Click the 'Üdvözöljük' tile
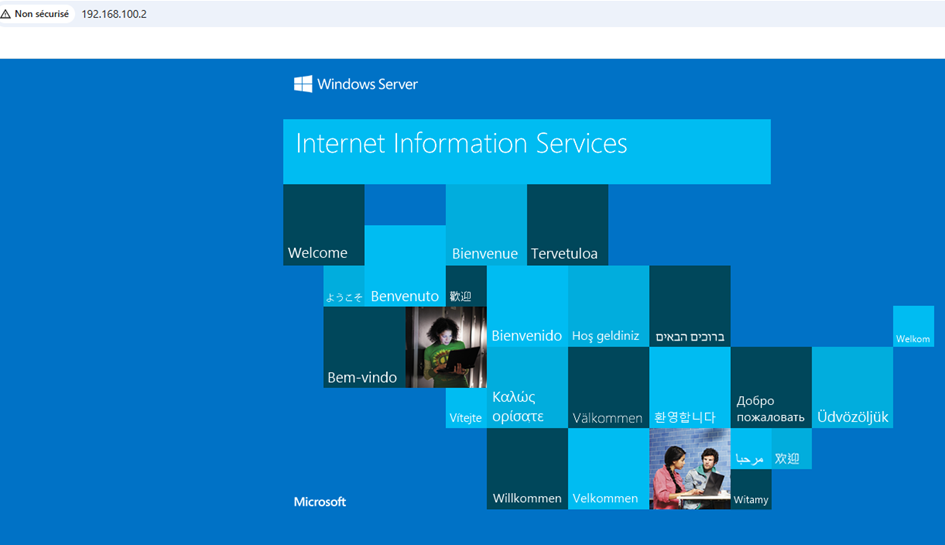Viewport: 945px width, 545px height. [852, 388]
